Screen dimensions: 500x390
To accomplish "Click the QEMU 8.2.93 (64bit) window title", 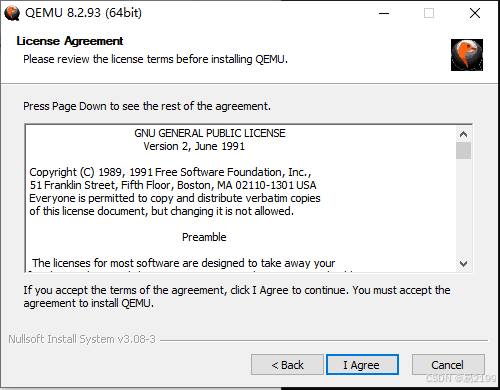I will click(x=83, y=13).
